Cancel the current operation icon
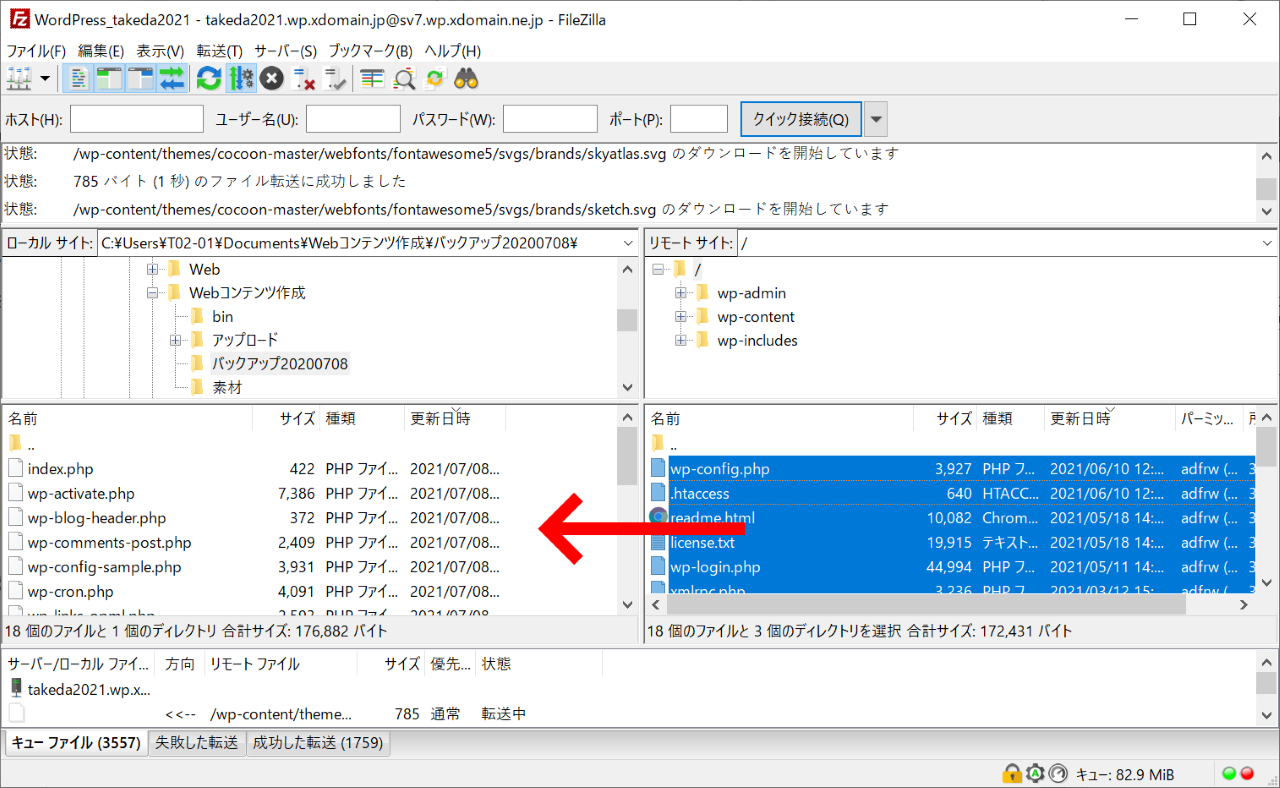The height and width of the screenshot is (788, 1280). (271, 78)
